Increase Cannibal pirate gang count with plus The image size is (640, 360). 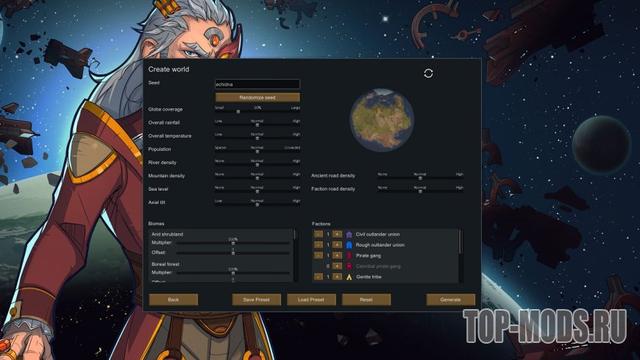pyautogui.click(x=337, y=266)
